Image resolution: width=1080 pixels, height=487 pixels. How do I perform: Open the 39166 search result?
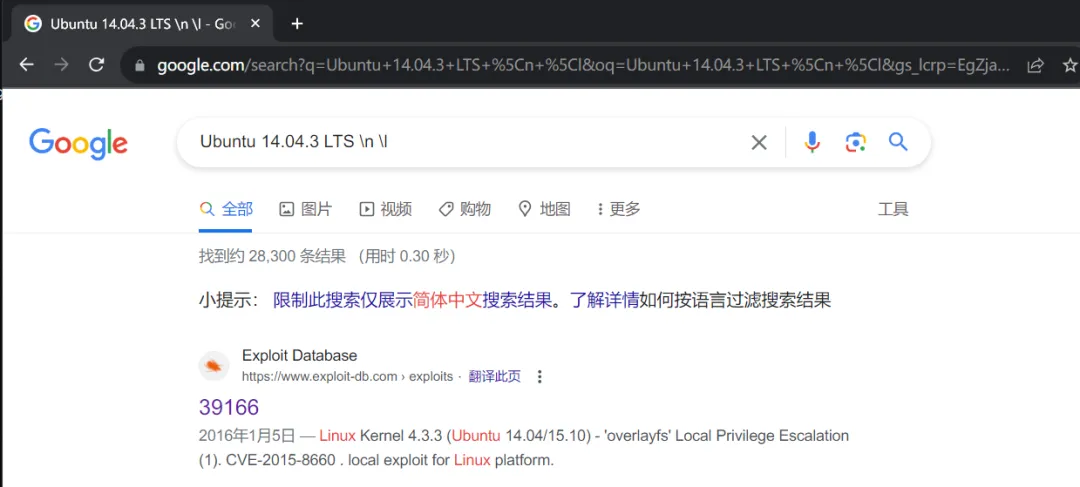[x=229, y=407]
